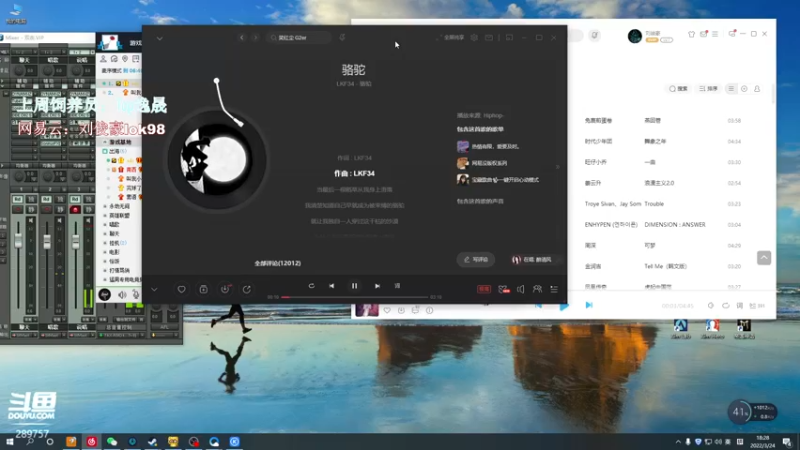Switch to list view in white player

point(731,89)
